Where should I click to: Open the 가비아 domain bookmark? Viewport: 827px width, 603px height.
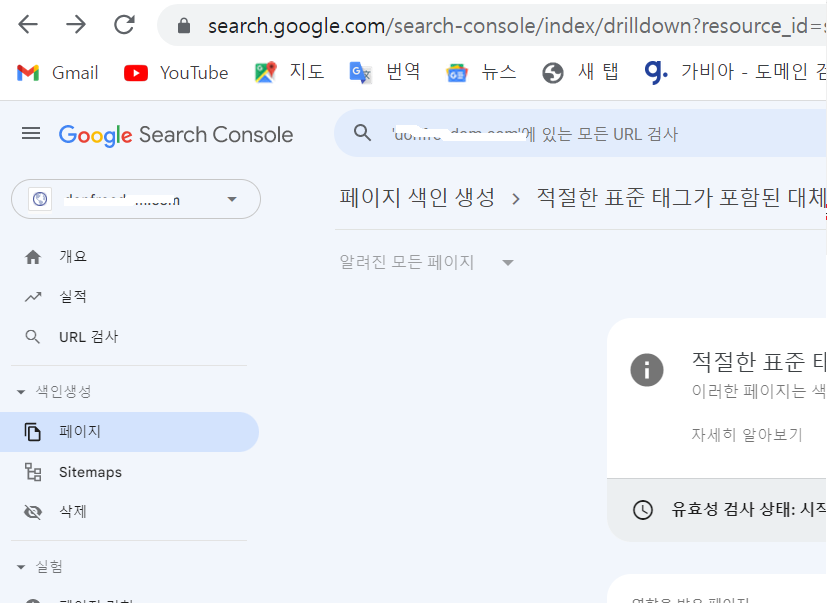point(735,72)
